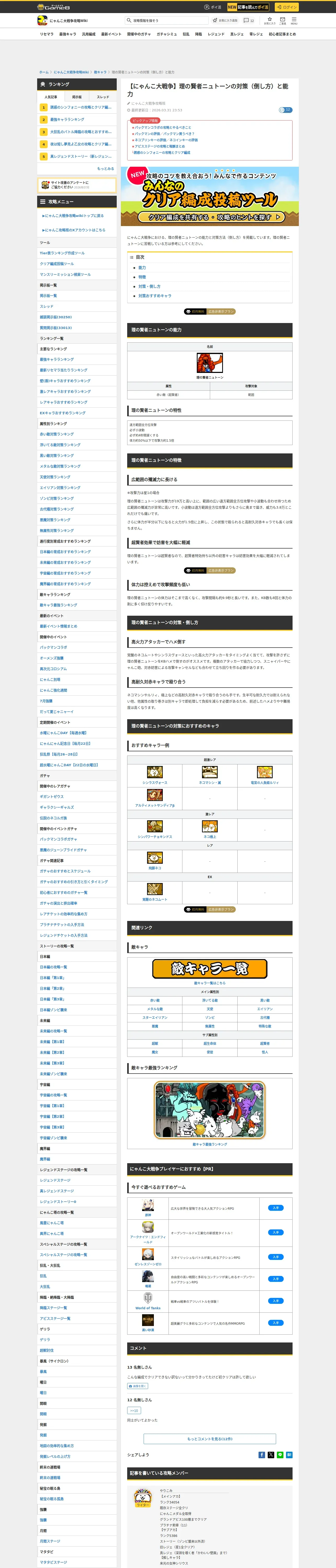Viewport: 336px width, 1568px height.
Task: Switch to the スレッド ranking tab
Action: pos(103,97)
